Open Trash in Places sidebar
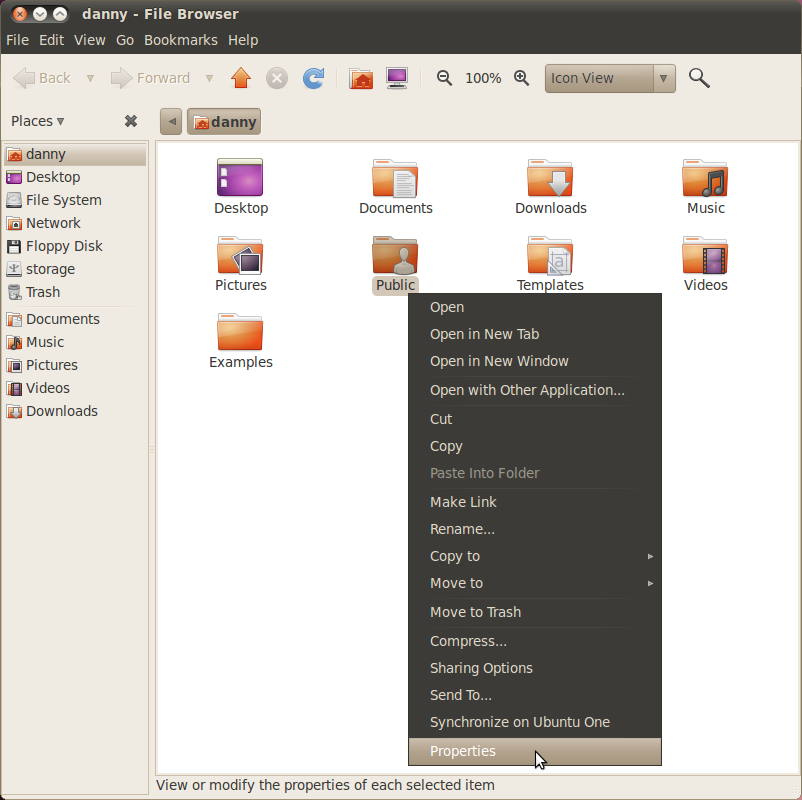 (x=75, y=292)
